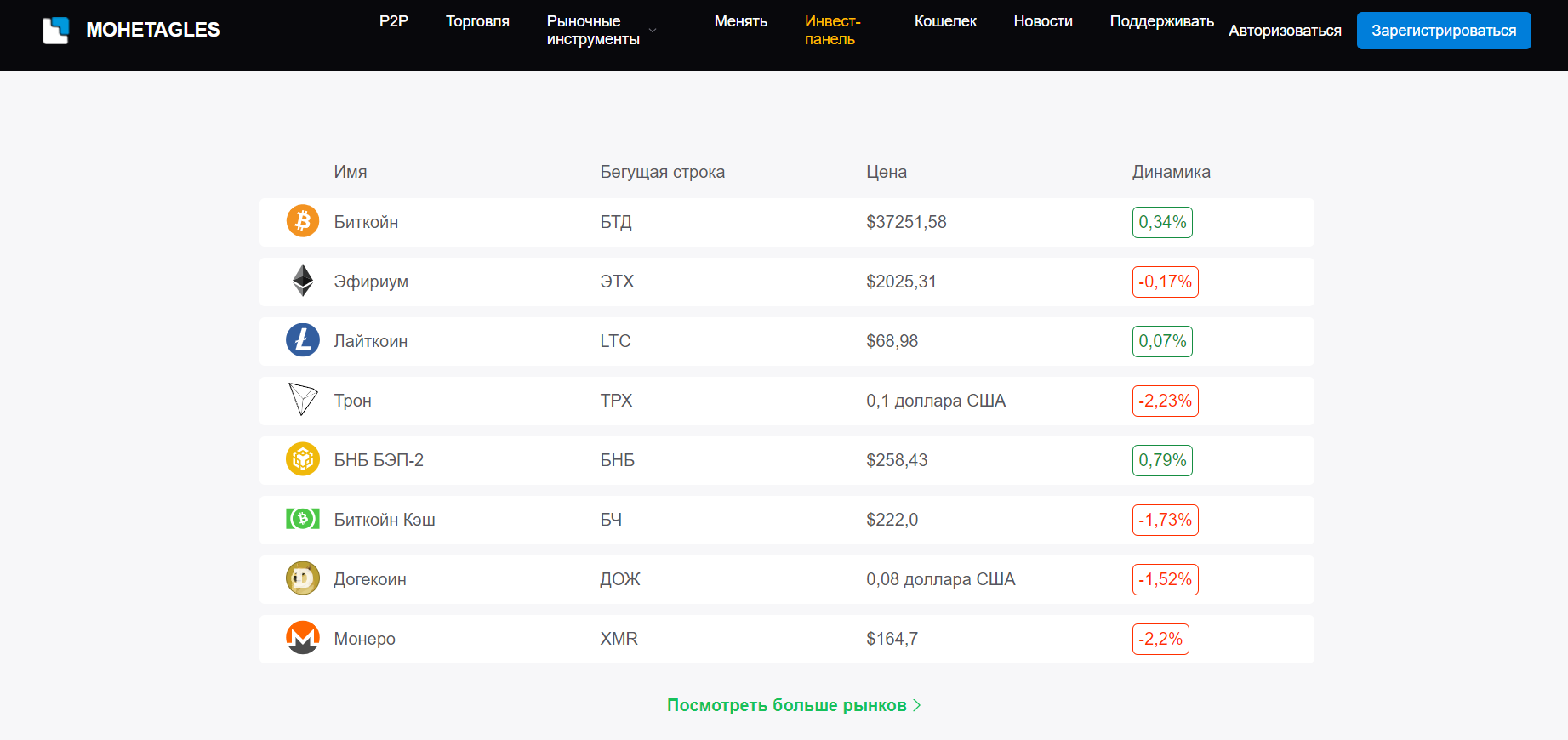This screenshot has height=740, width=1568.
Task: Click the $222,0 price
Action: pyautogui.click(x=892, y=520)
